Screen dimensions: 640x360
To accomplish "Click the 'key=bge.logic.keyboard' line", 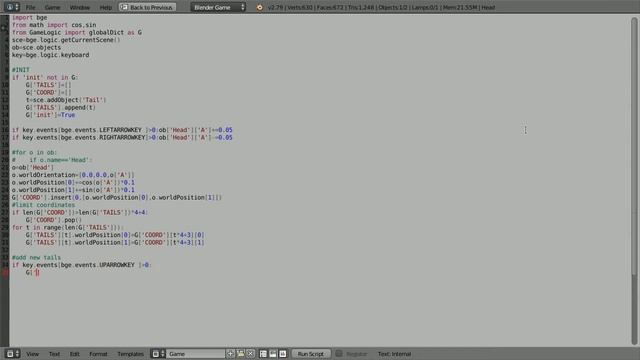I will [50, 55].
